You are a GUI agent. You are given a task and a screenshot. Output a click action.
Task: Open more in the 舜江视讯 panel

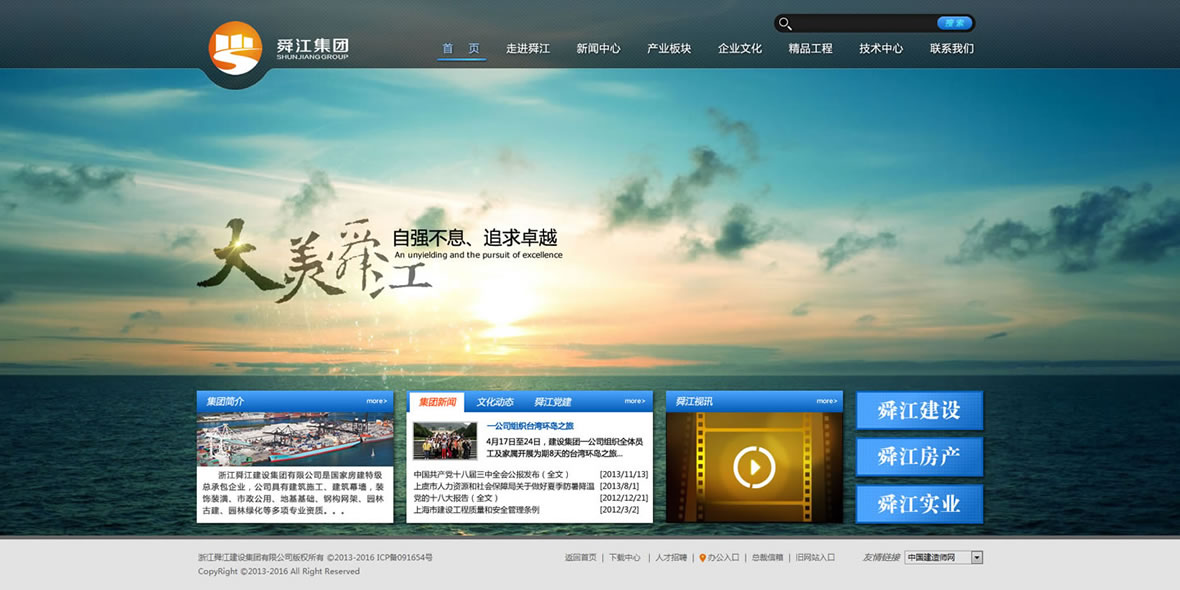coord(826,401)
